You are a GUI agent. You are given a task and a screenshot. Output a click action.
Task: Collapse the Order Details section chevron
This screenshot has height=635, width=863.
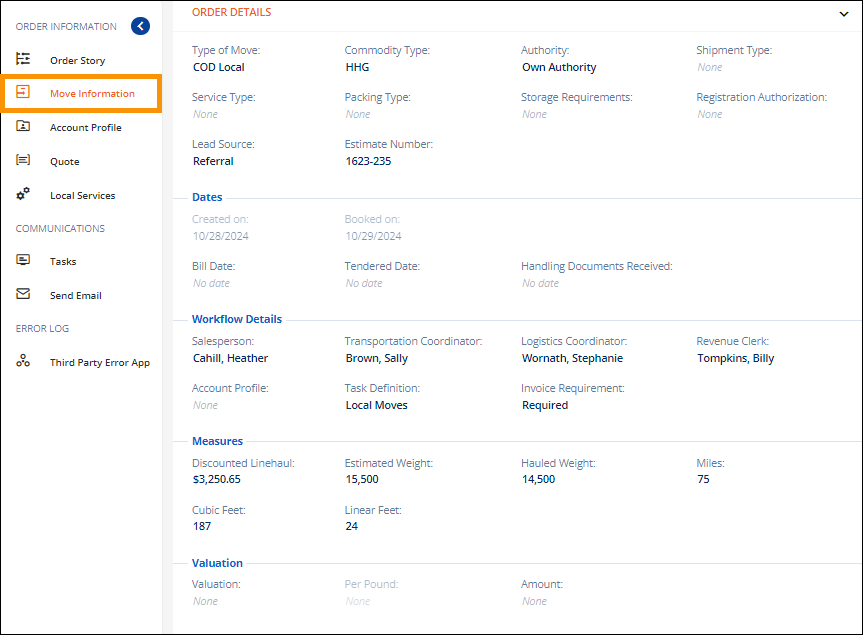844,14
